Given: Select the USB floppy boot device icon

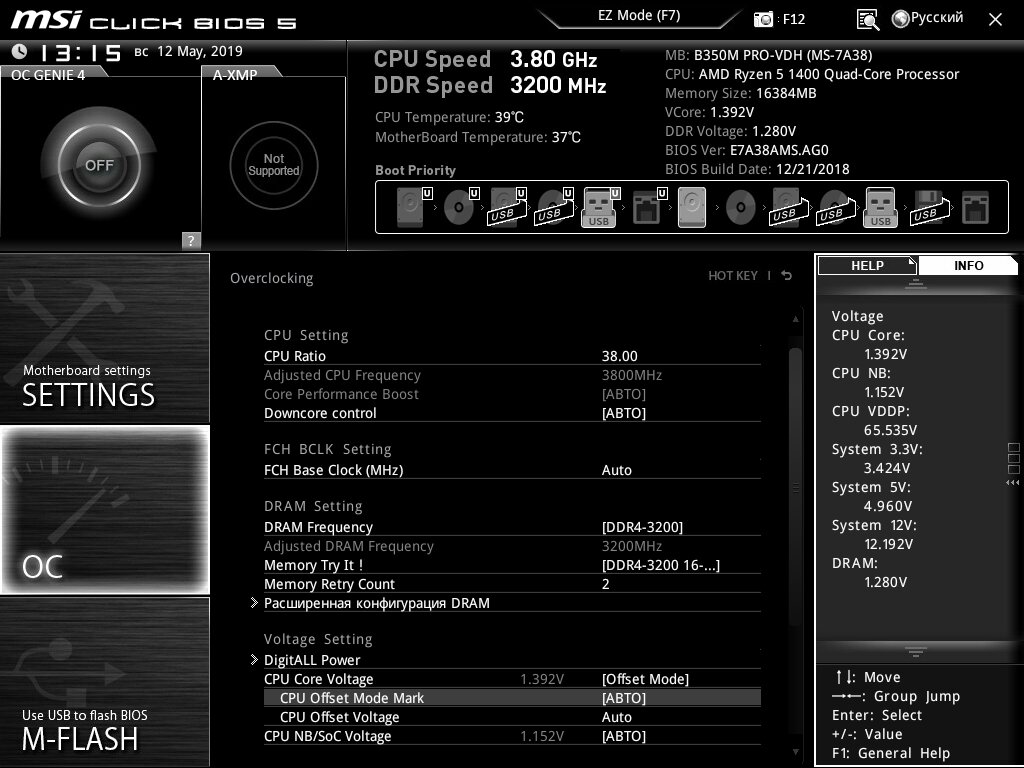Looking at the screenshot, I should 929,207.
